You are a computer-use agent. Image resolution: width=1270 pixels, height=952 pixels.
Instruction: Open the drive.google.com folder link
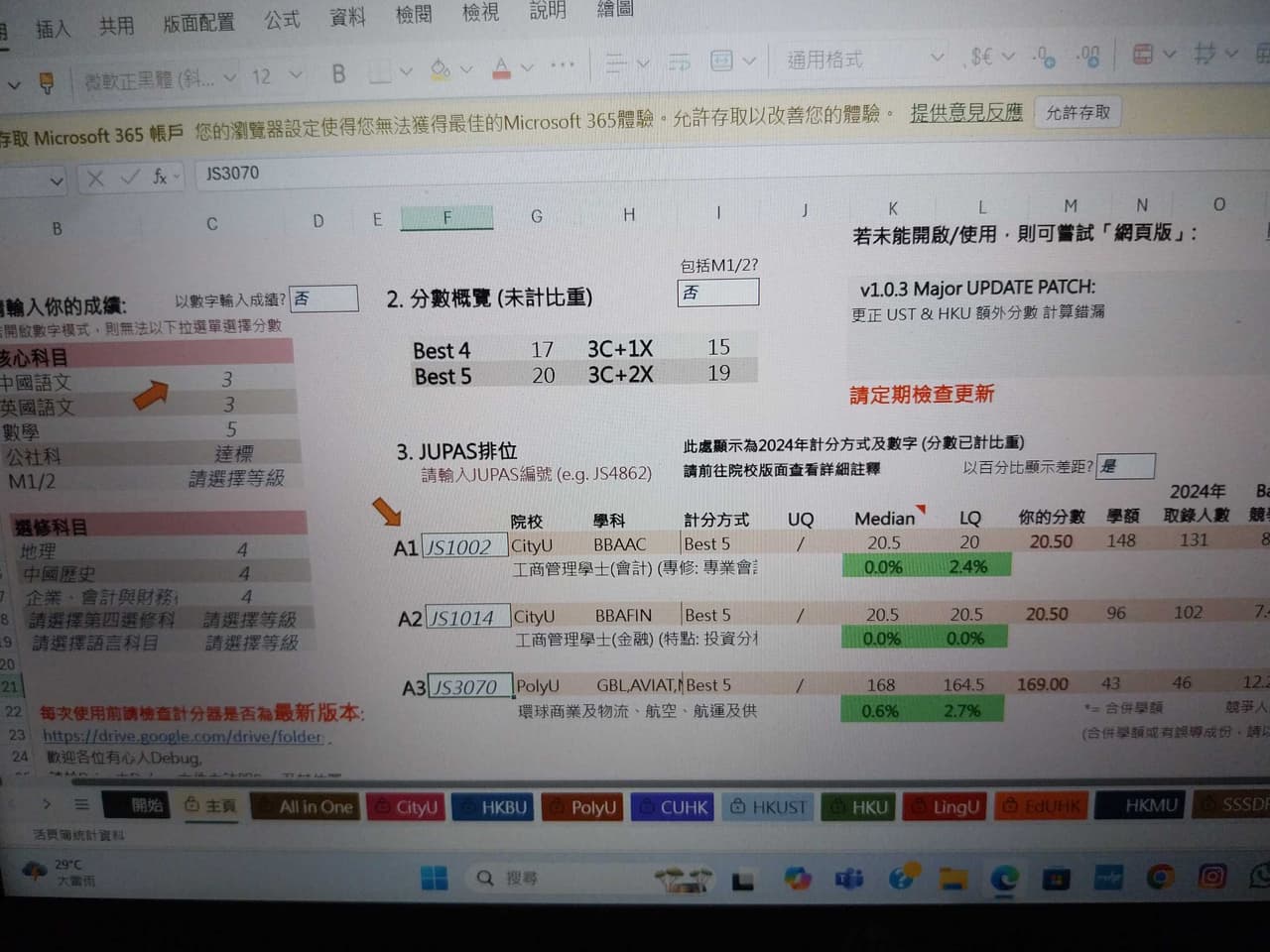184,736
